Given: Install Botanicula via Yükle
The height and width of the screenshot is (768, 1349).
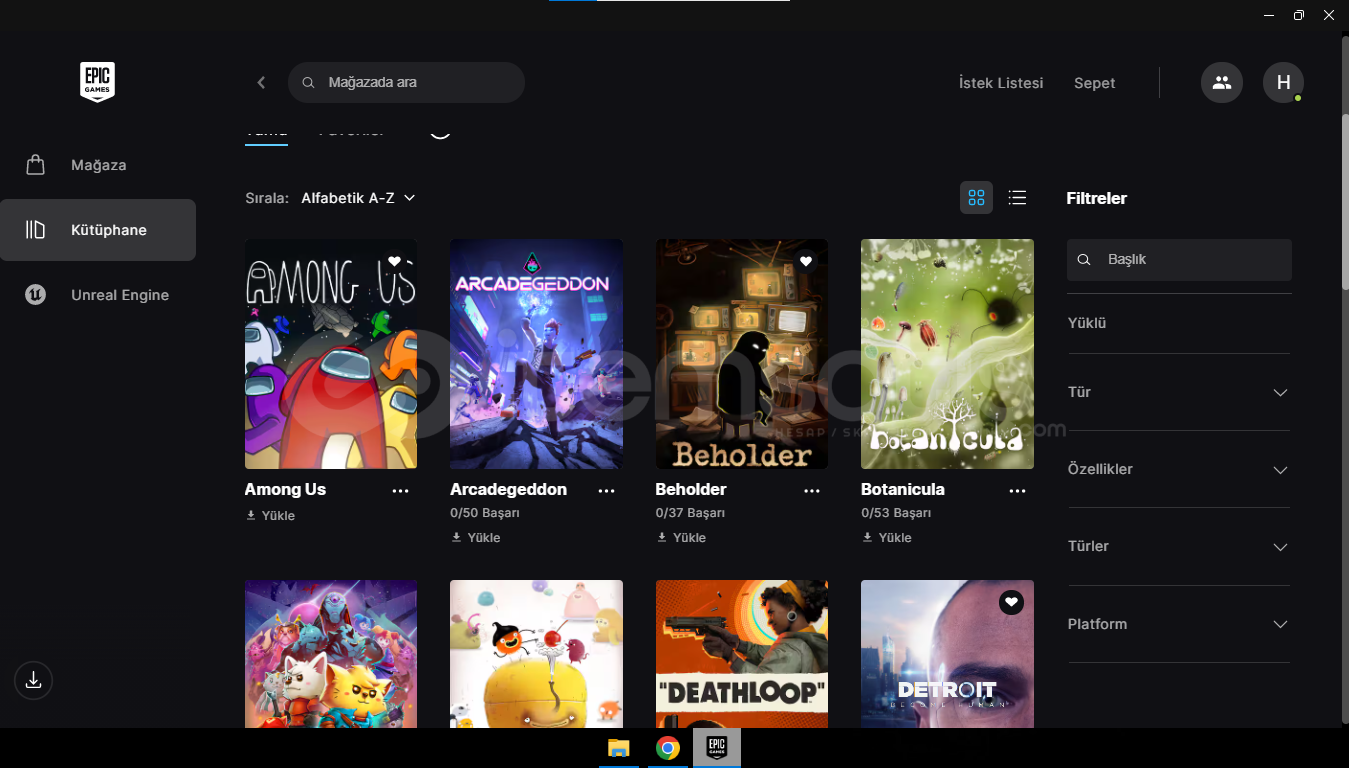Looking at the screenshot, I should 886,538.
